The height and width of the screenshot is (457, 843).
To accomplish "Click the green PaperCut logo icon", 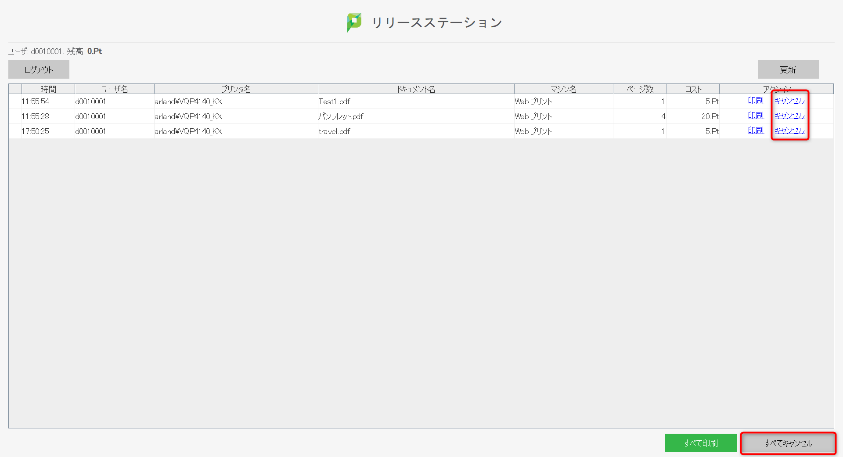I will 354,22.
